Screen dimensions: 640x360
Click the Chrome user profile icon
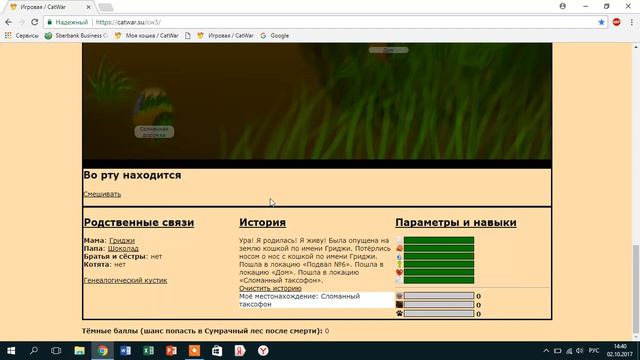tap(562, 6)
